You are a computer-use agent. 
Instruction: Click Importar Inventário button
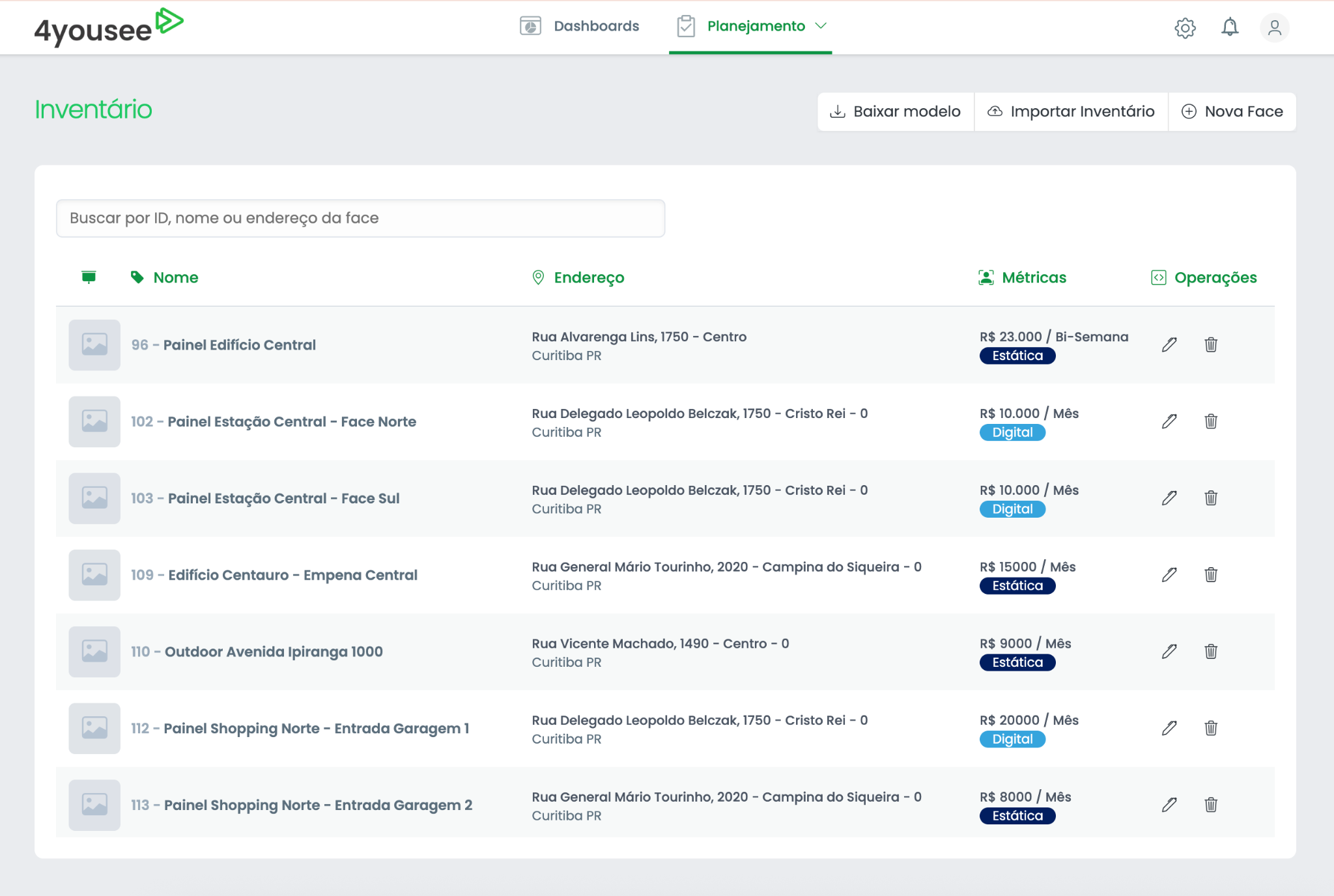tap(1071, 111)
